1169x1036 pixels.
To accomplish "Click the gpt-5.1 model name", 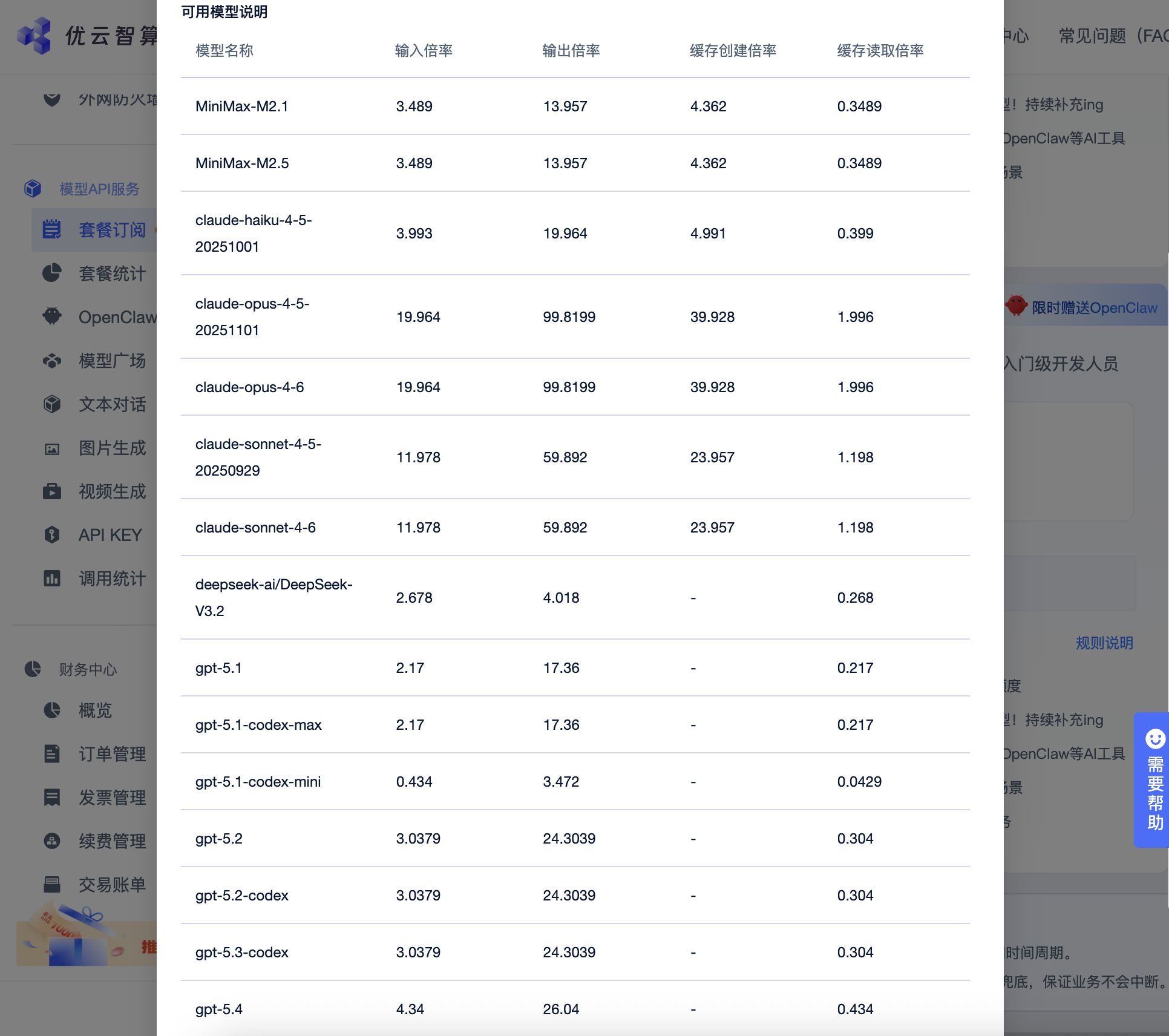I will [218, 668].
